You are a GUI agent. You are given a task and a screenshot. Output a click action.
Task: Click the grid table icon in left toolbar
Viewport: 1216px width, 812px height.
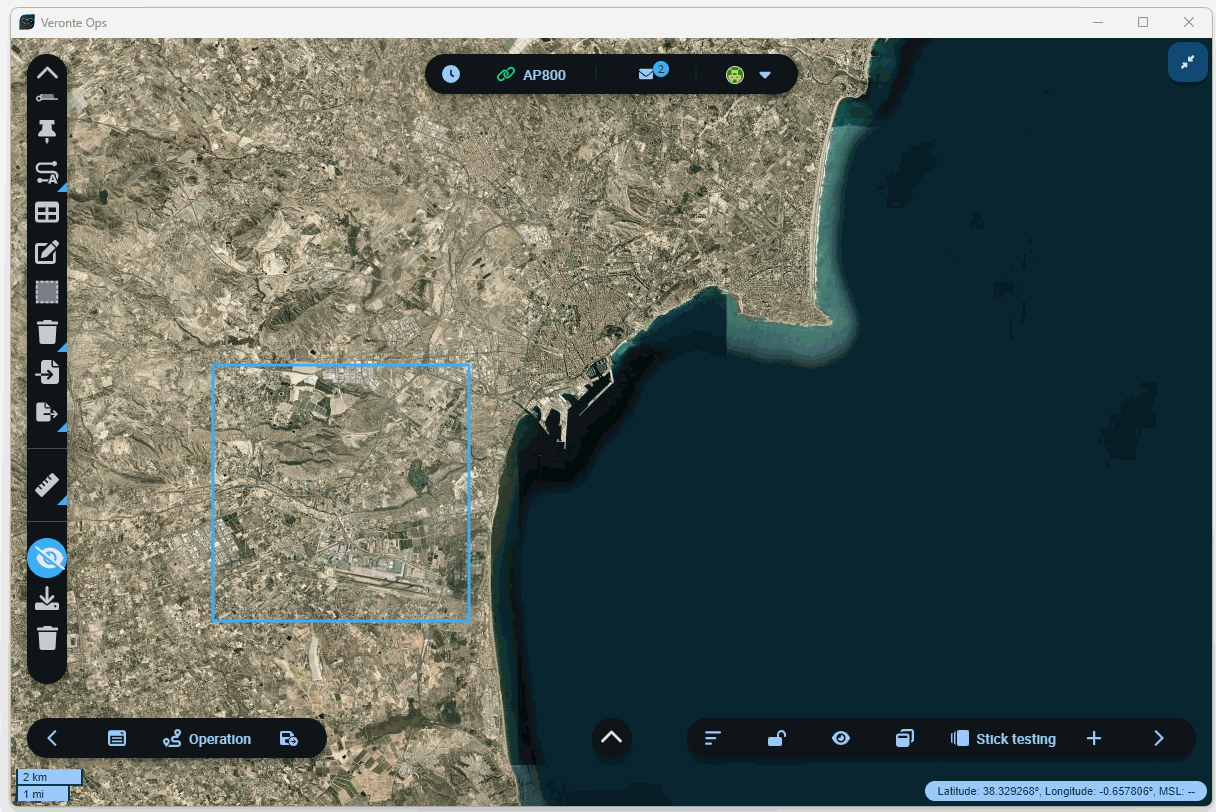pyautogui.click(x=47, y=212)
